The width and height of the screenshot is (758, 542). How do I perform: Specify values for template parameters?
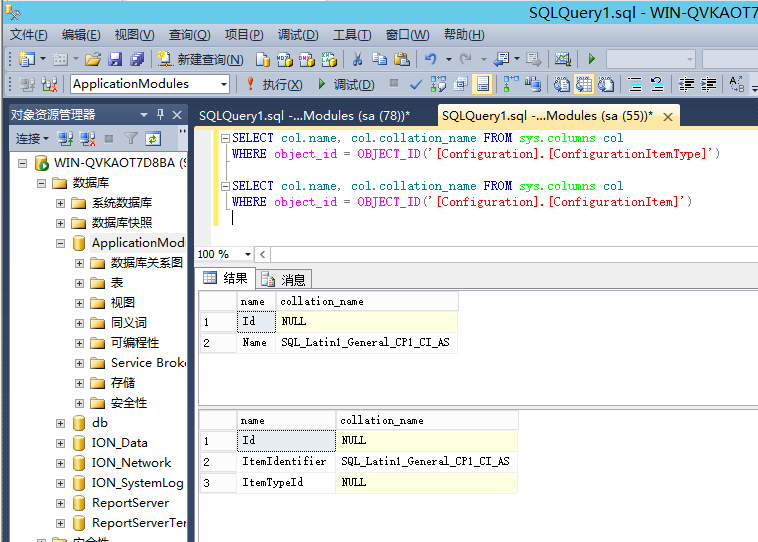point(736,85)
